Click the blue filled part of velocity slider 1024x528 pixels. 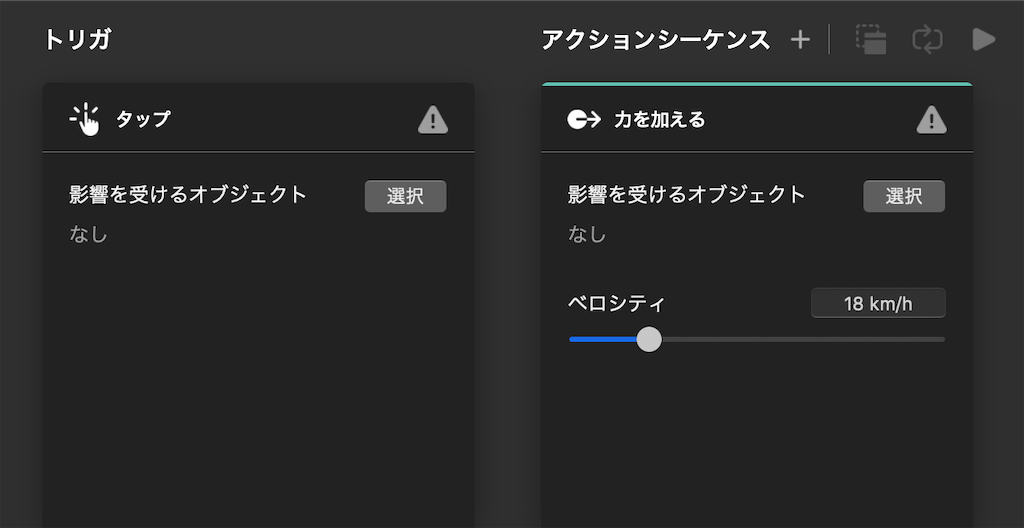603,339
